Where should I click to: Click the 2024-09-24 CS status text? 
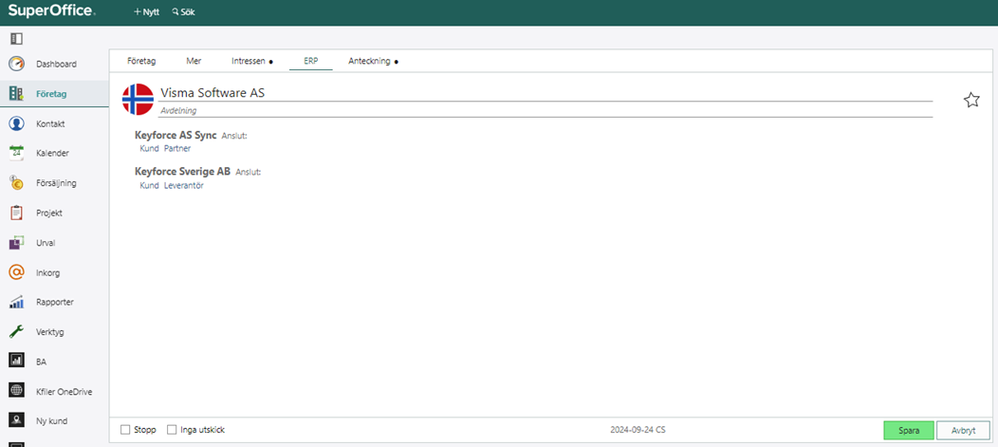[x=638, y=430]
